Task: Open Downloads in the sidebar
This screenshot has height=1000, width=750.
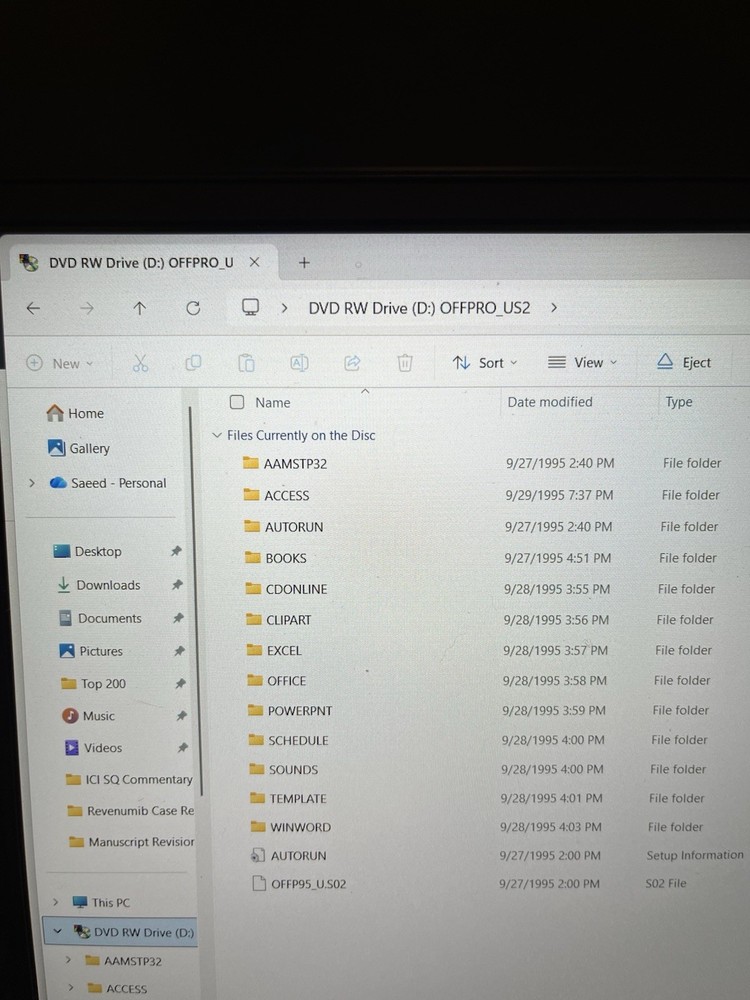Action: [108, 585]
